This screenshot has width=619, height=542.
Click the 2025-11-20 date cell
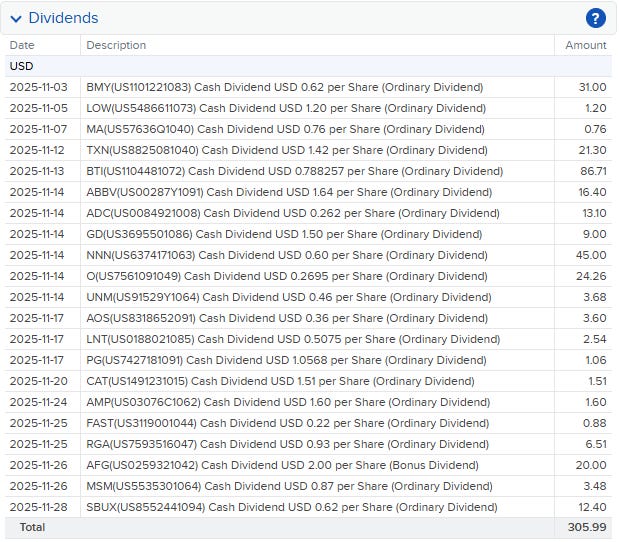coord(39,381)
